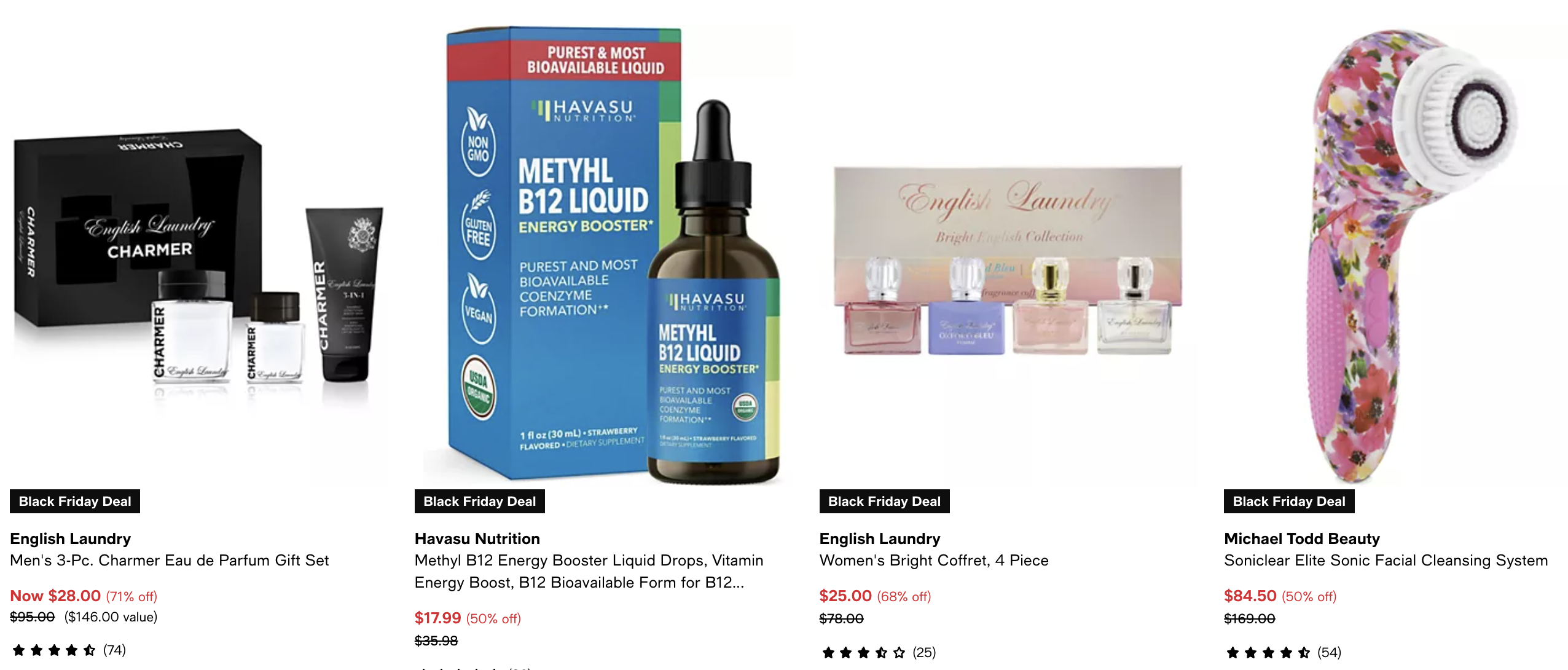Click the $84.50 sale price

[x=1250, y=596]
